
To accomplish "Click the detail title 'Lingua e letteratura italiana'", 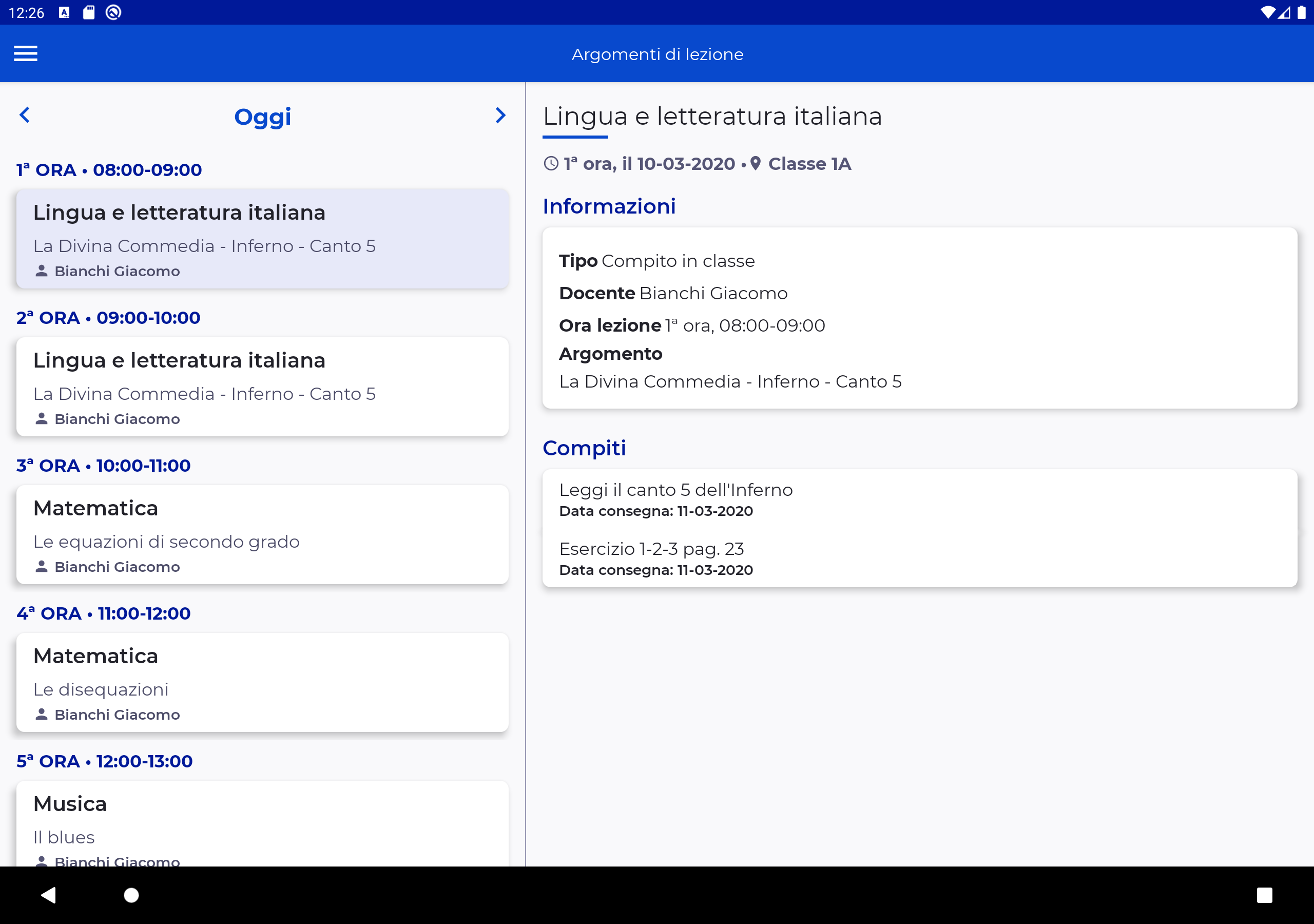I will click(712, 116).
